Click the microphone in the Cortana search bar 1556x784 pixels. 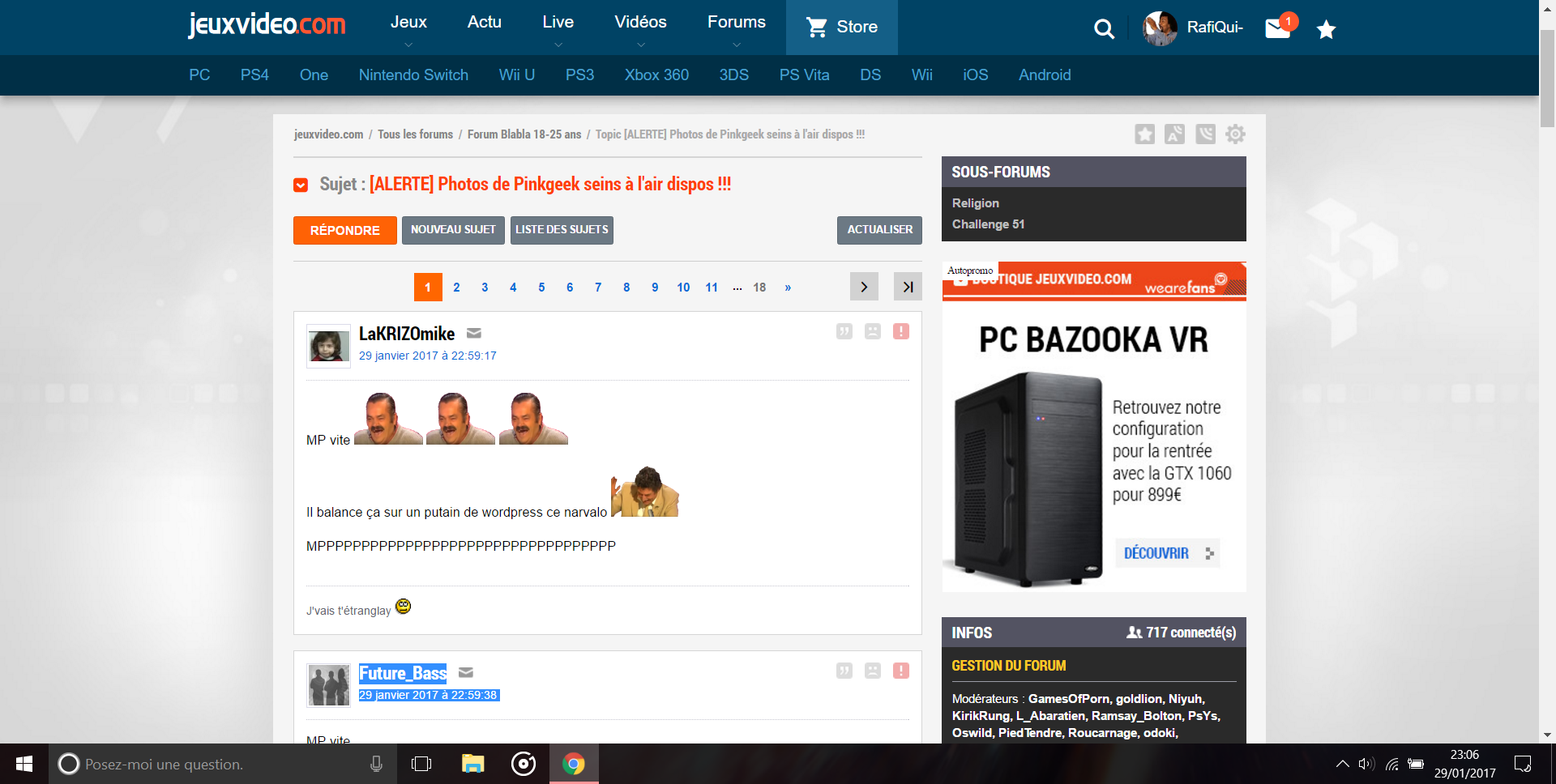(x=374, y=764)
